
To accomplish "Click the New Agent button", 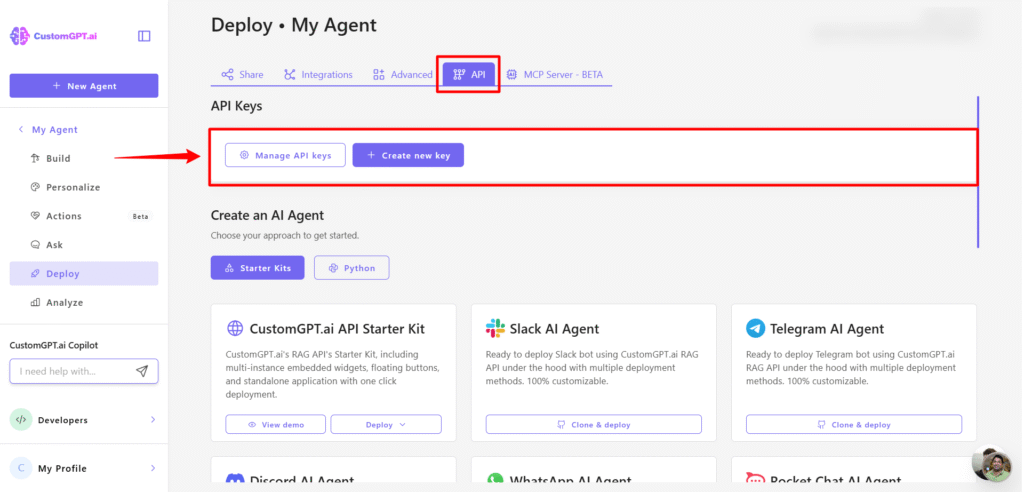I will point(84,86).
